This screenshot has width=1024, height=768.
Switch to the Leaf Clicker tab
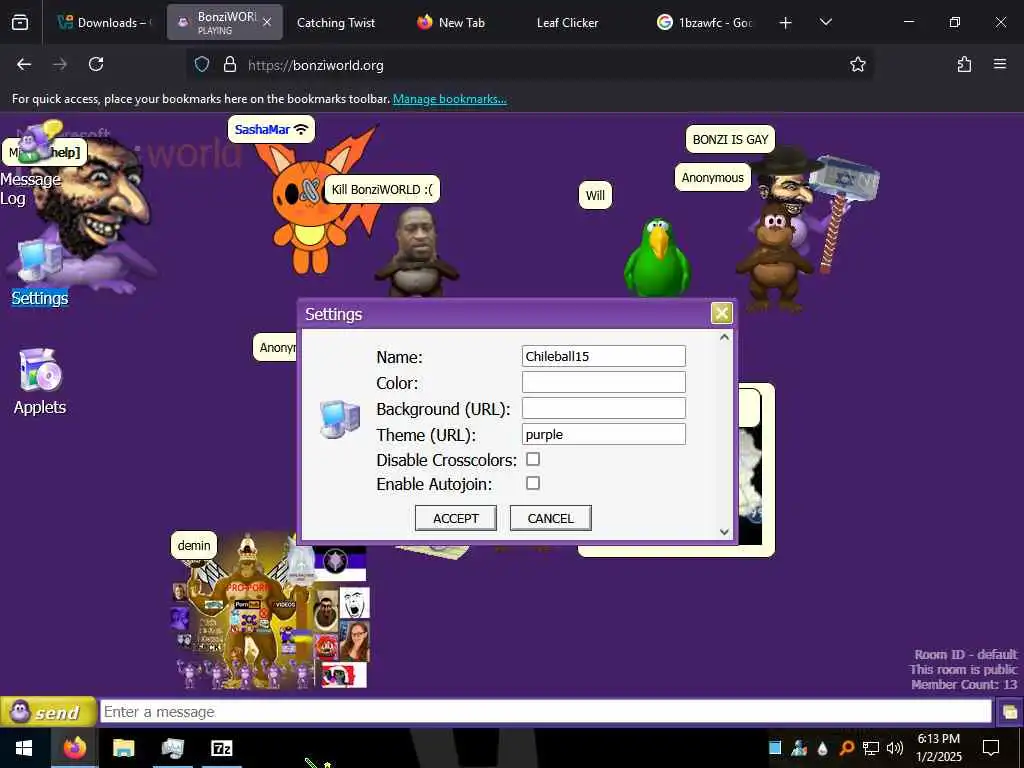(567, 22)
